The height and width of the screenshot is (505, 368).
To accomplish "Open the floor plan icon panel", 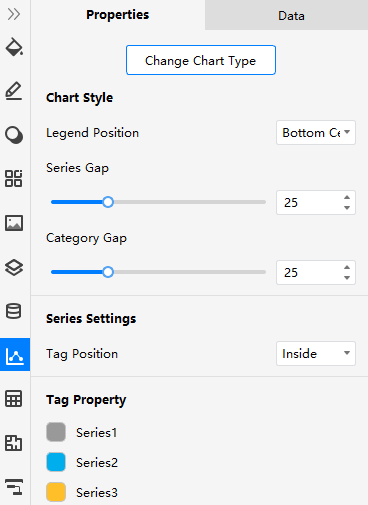I will tap(14, 443).
